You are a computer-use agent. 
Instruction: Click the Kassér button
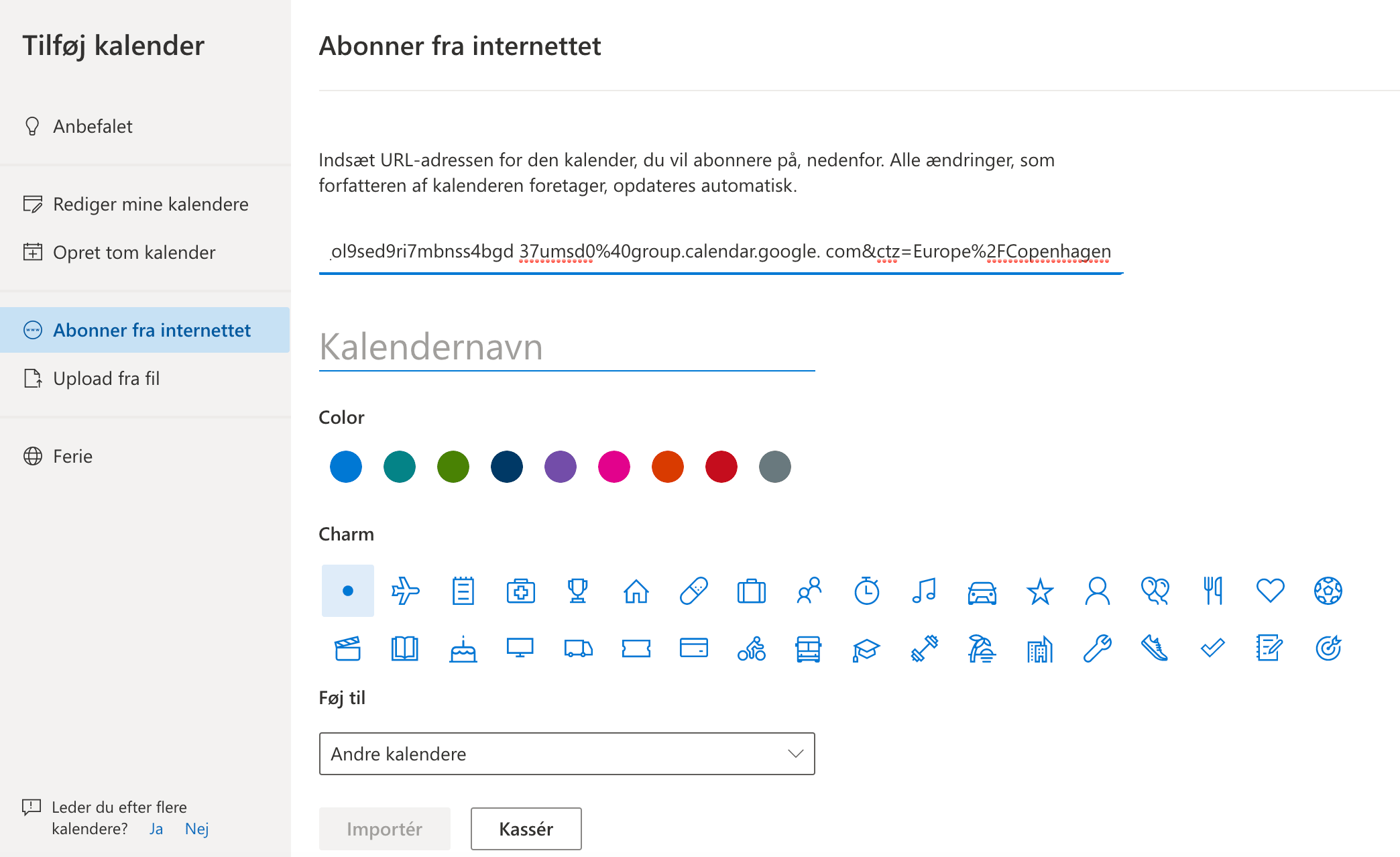[526, 829]
